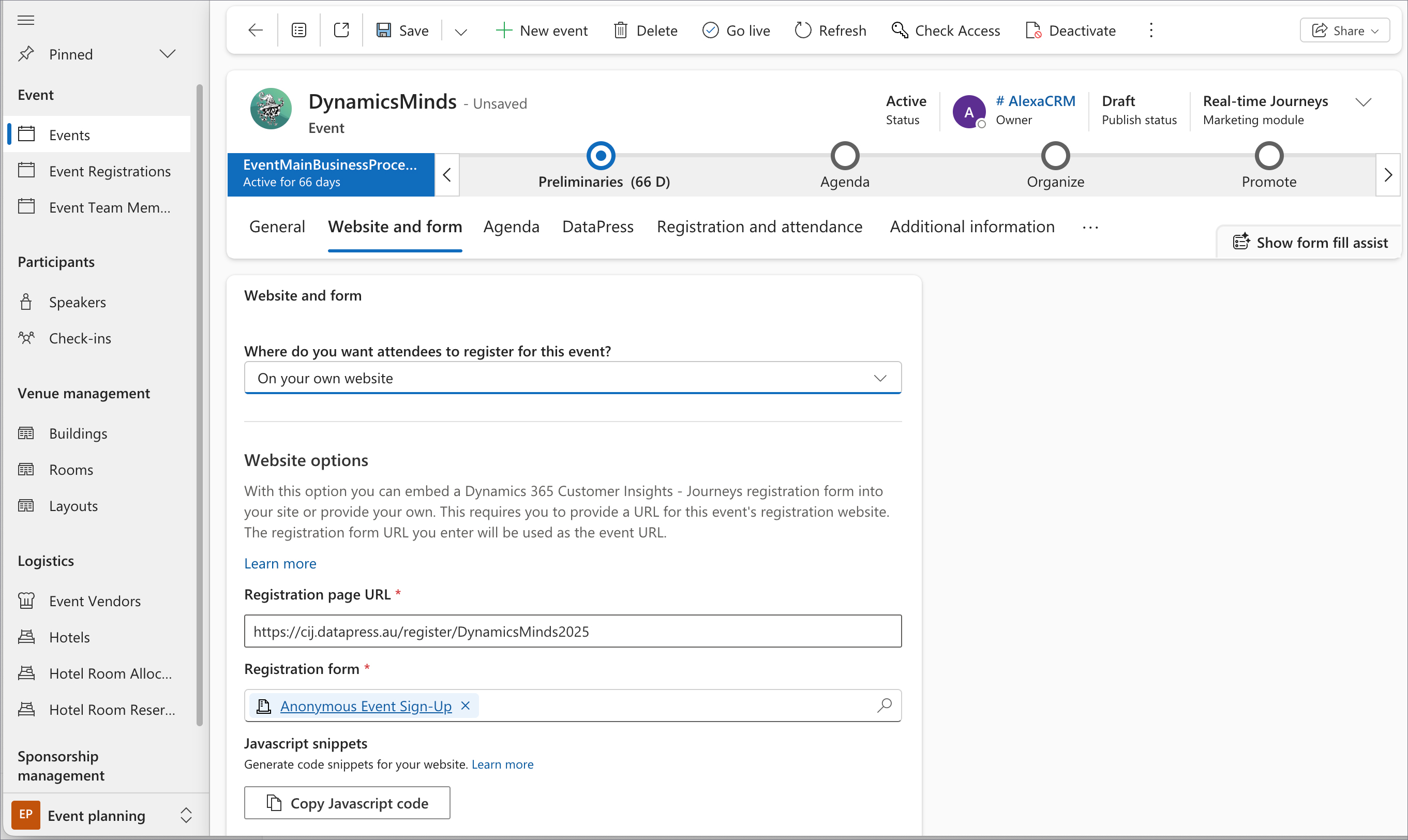1408x840 pixels.
Task: Open record in new window icon
Action: coord(341,30)
